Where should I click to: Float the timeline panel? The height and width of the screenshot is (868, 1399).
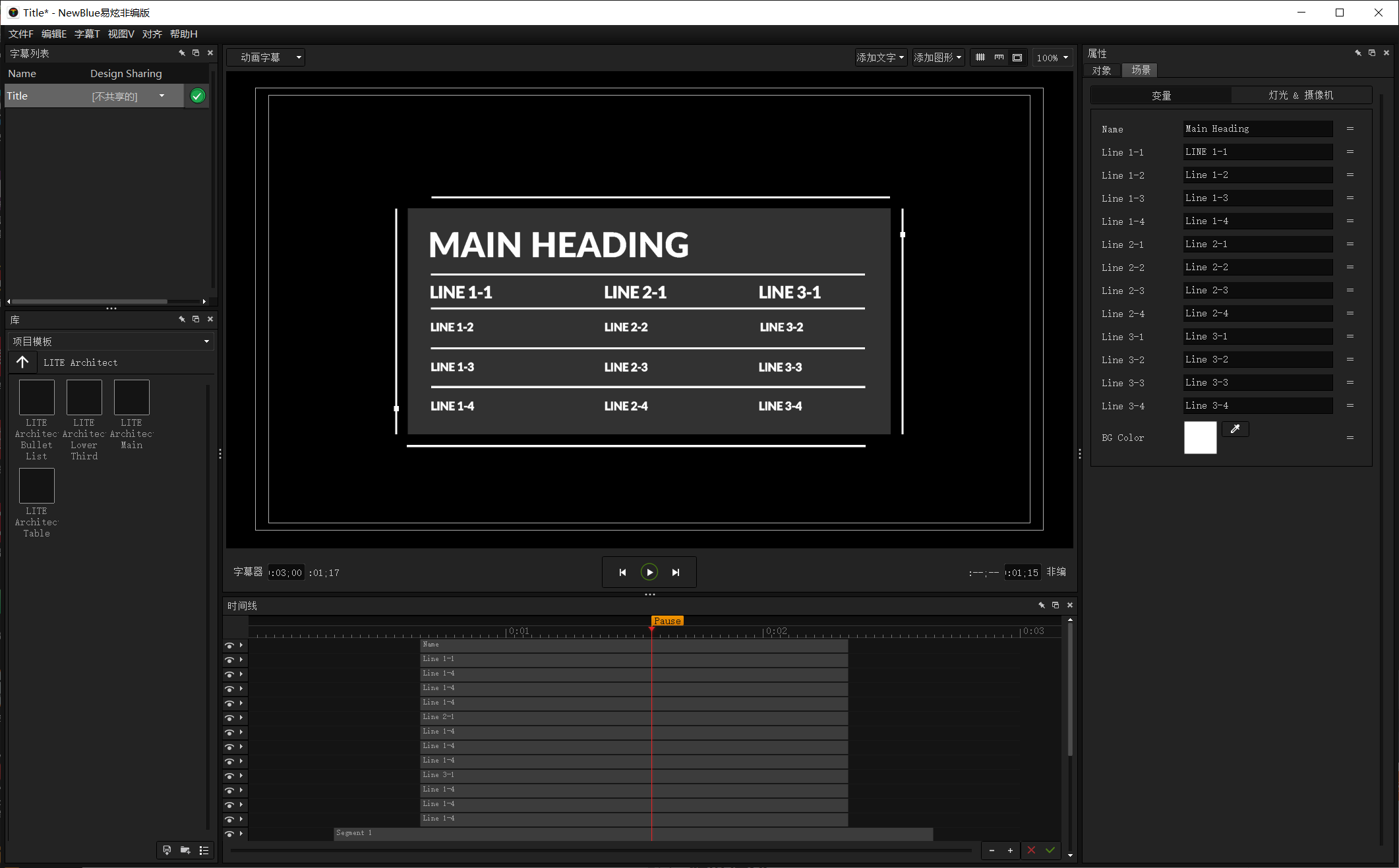click(1056, 605)
